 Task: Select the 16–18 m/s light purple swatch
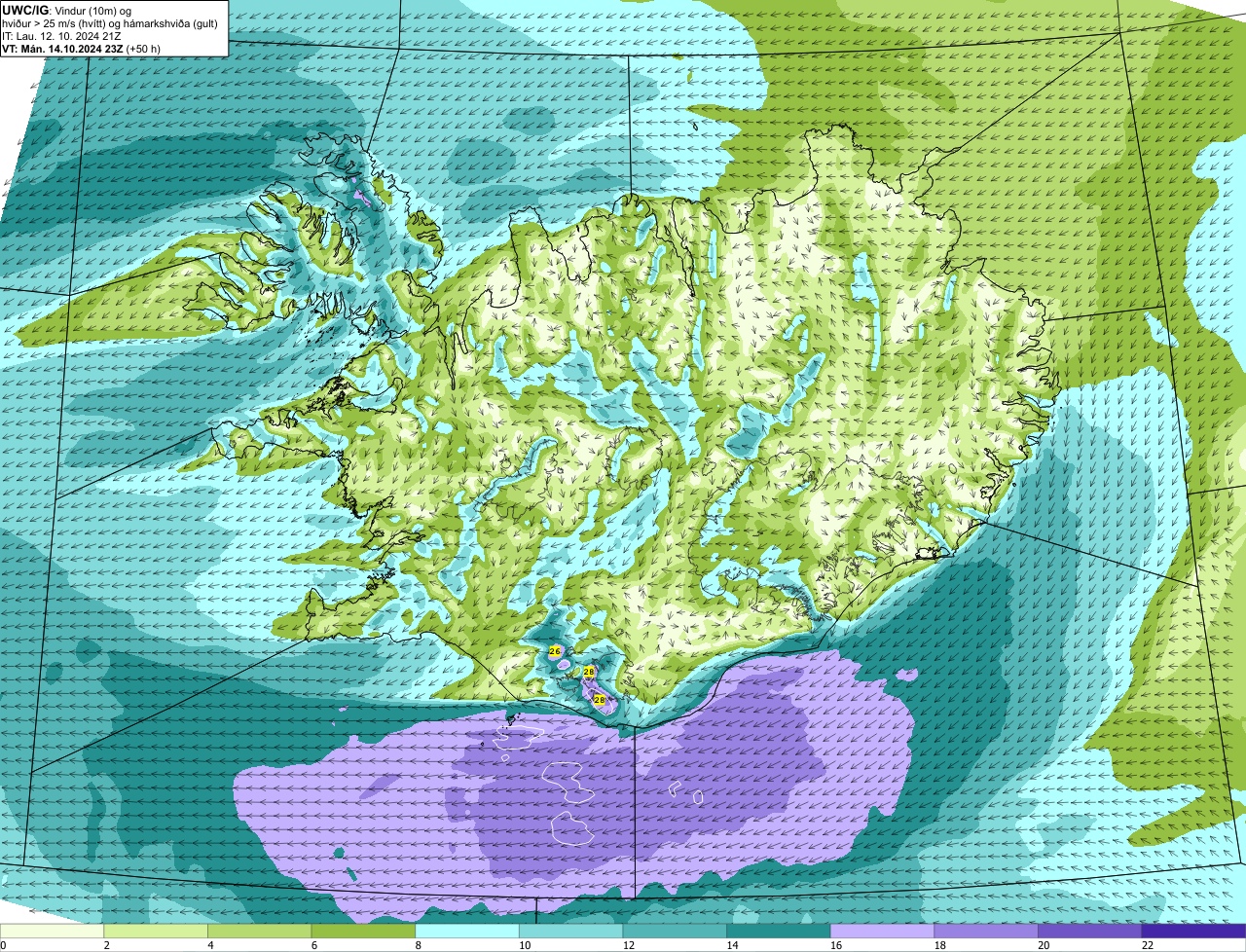pos(882,931)
